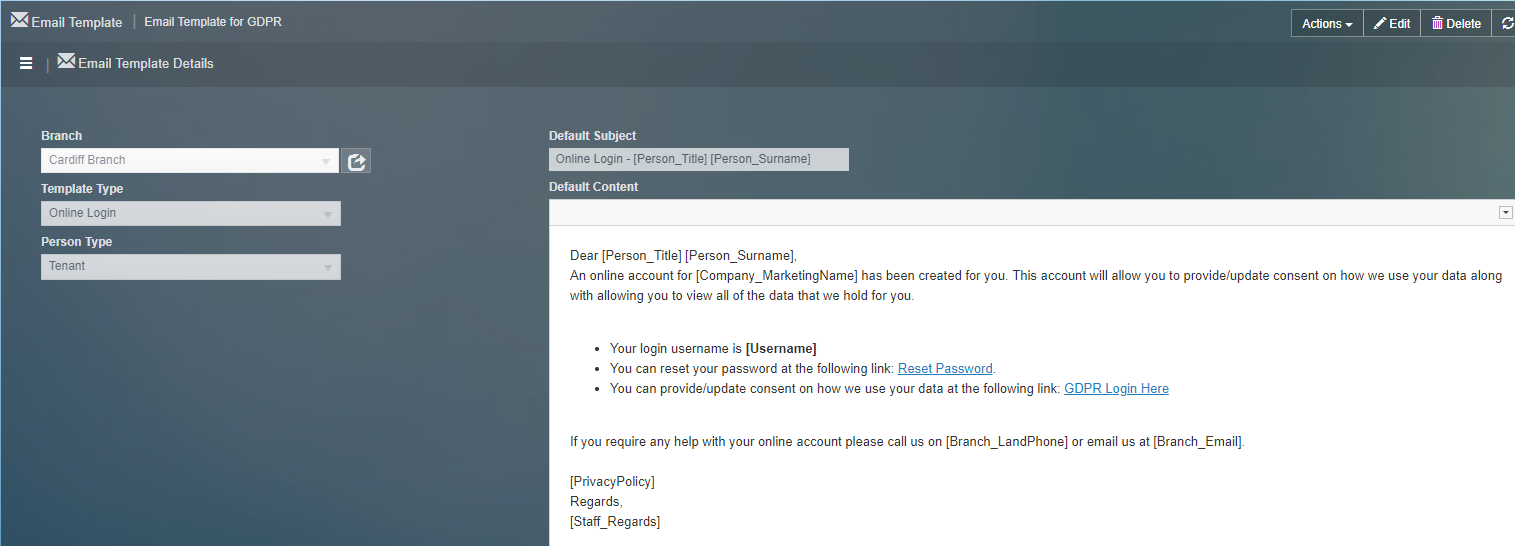Click the envelope icon beside Email Template Details
Screen dimensions: 1515x546
tap(66, 62)
